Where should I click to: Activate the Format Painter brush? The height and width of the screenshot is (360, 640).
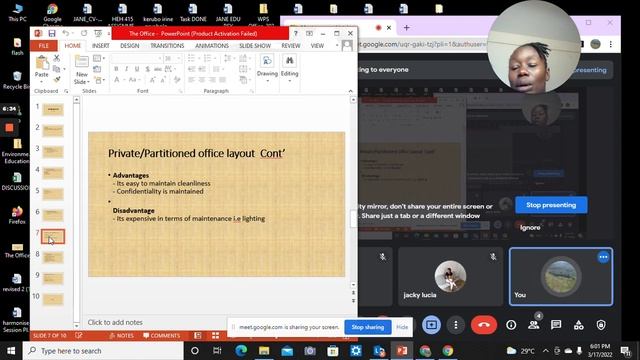[57, 80]
